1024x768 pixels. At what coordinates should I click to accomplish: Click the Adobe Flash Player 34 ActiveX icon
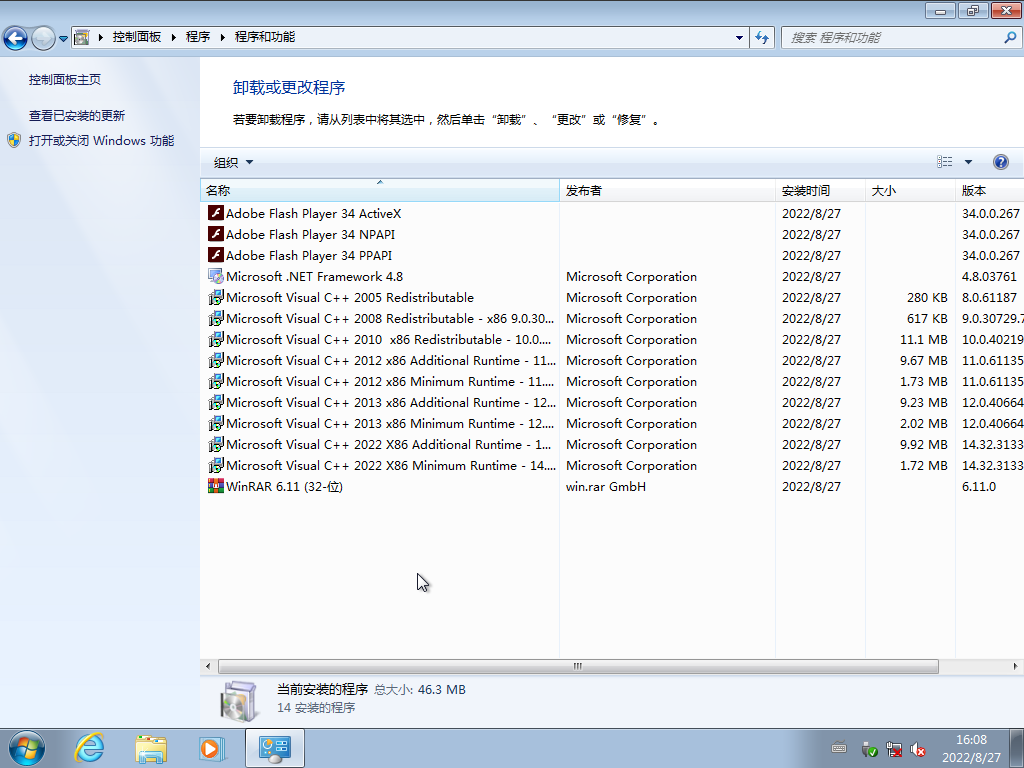(x=215, y=213)
